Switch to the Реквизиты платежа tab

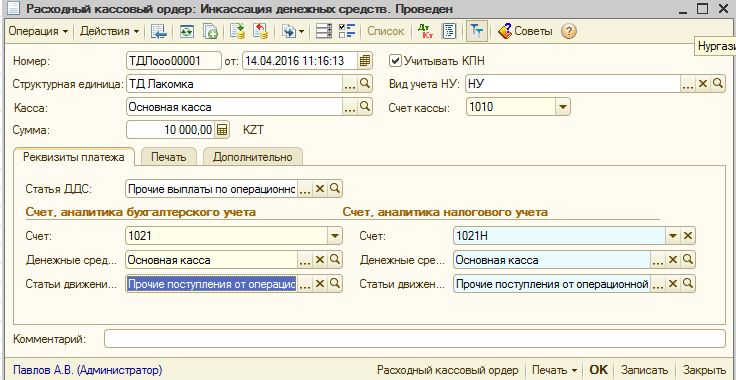(74, 157)
